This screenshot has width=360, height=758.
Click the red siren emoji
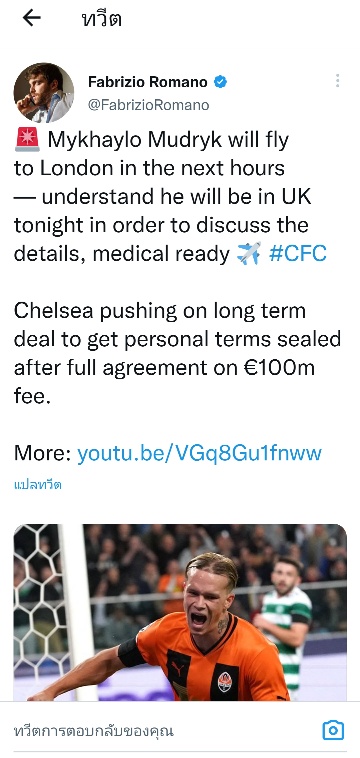[28, 140]
